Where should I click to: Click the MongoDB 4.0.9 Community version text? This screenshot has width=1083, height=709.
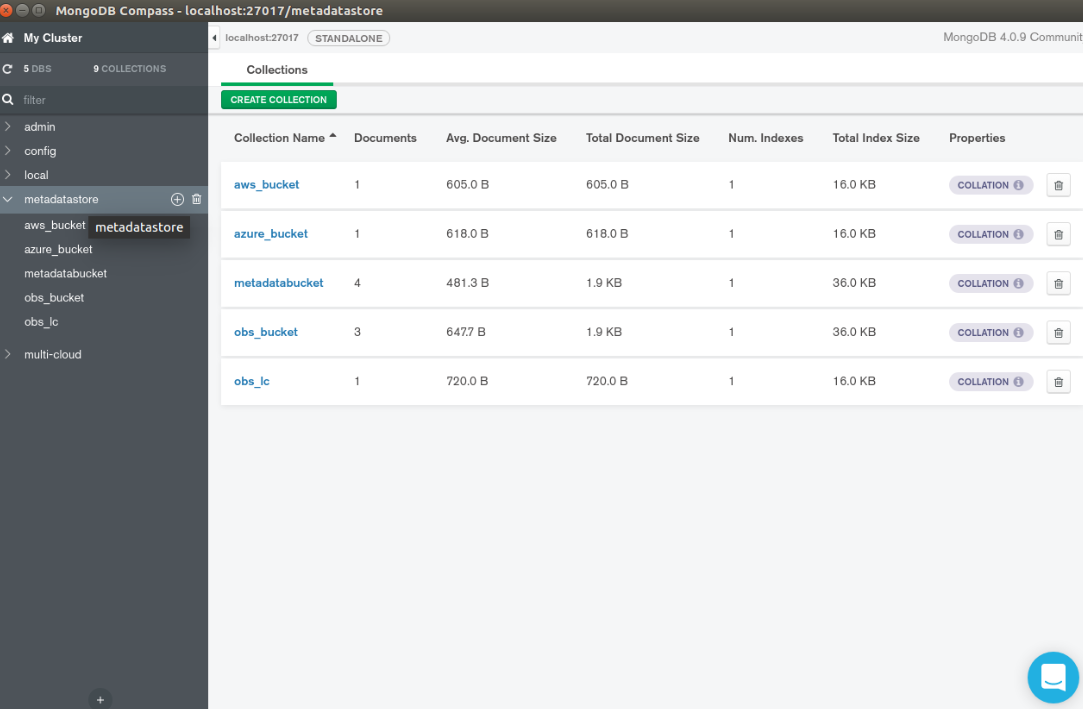pyautogui.click(x=1013, y=37)
